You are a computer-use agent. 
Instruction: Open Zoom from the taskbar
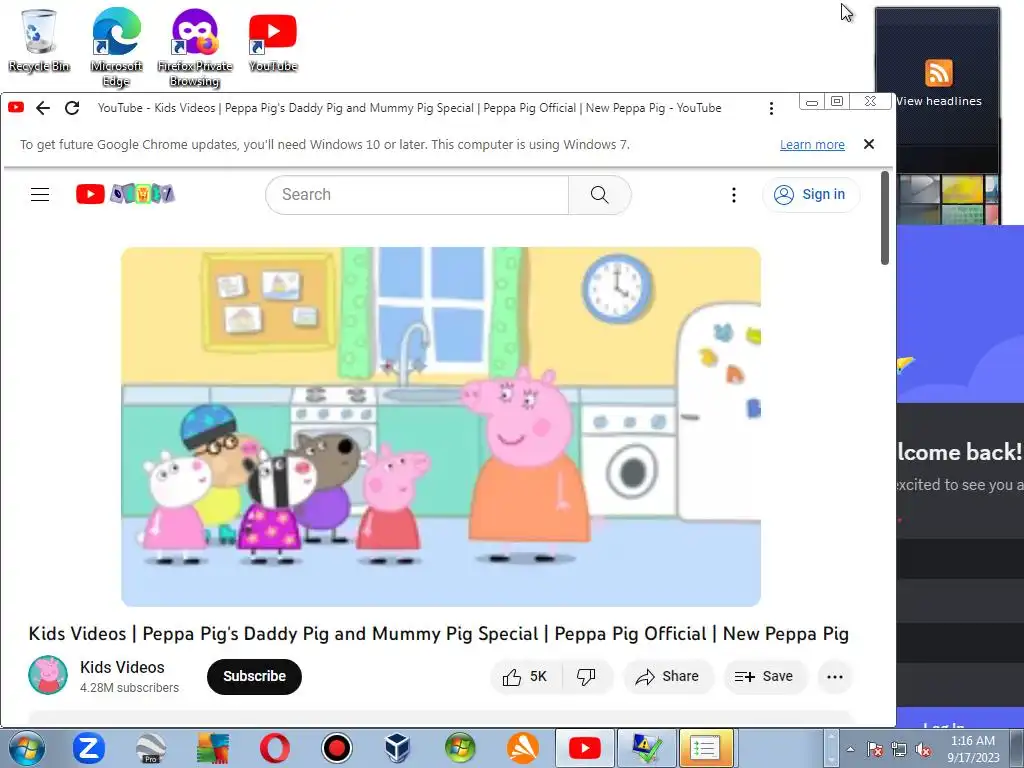89,748
